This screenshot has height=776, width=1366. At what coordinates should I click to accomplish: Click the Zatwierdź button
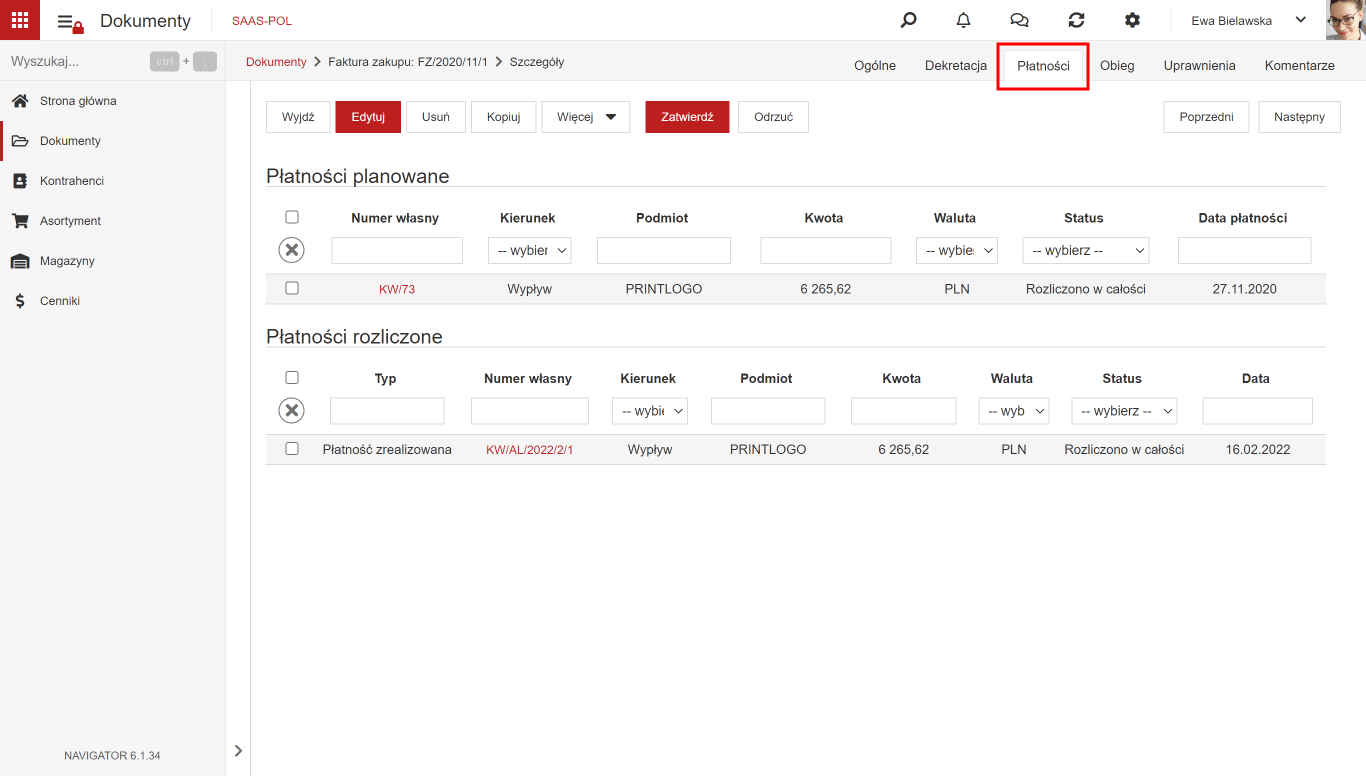tap(687, 117)
